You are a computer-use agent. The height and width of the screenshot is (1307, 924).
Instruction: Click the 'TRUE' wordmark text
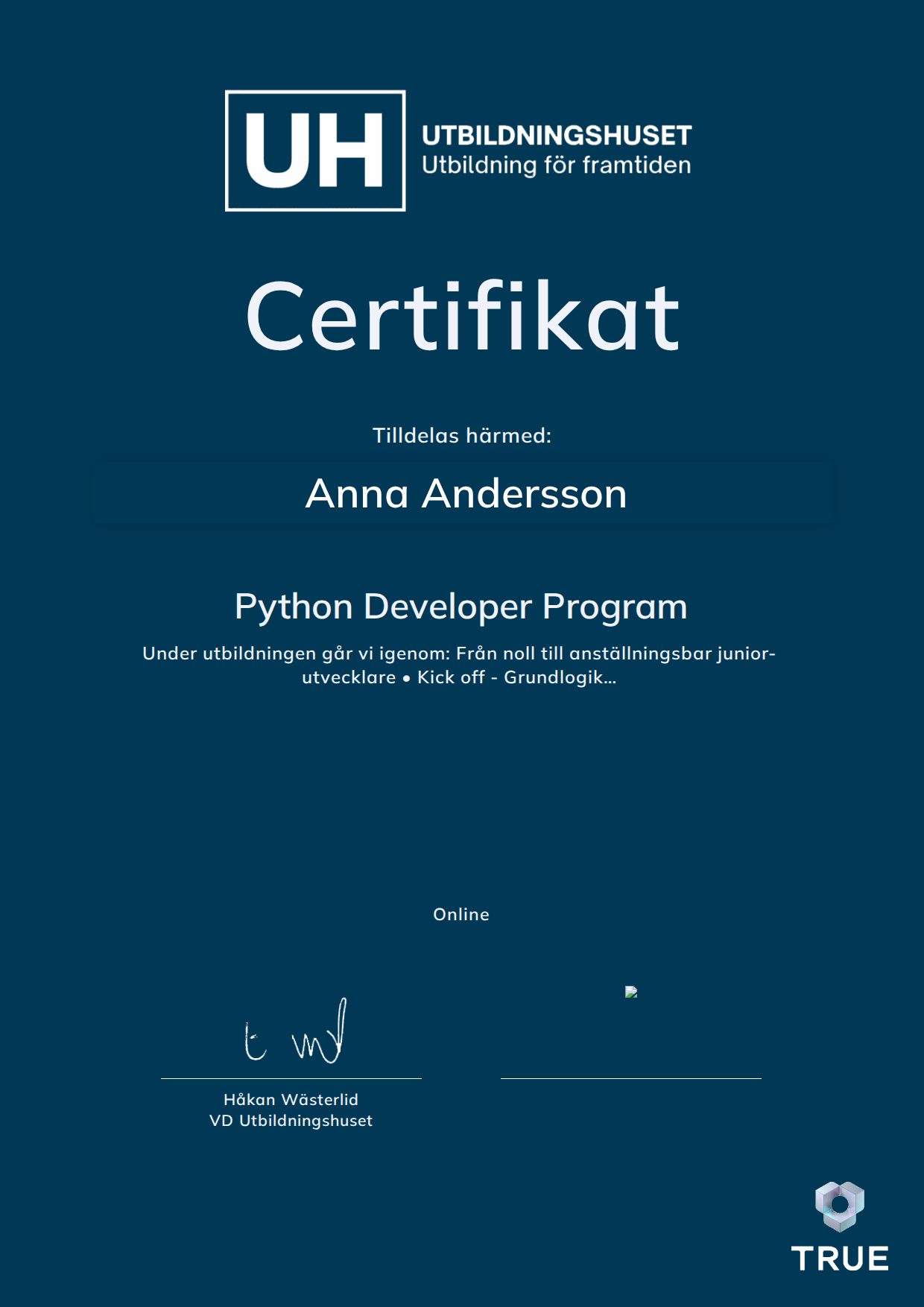(840, 1259)
